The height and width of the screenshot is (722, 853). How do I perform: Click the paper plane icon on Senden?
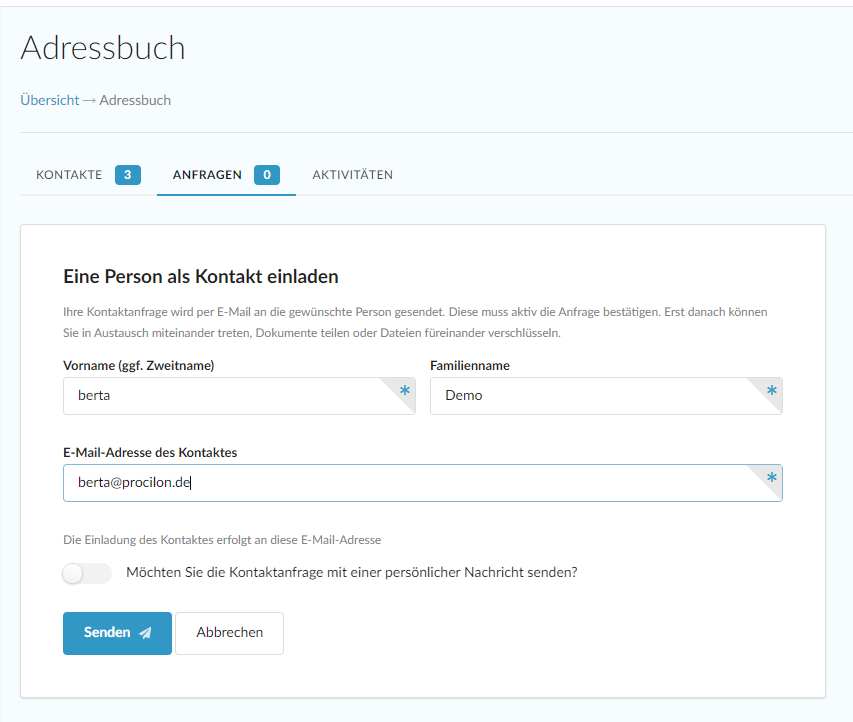click(146, 633)
